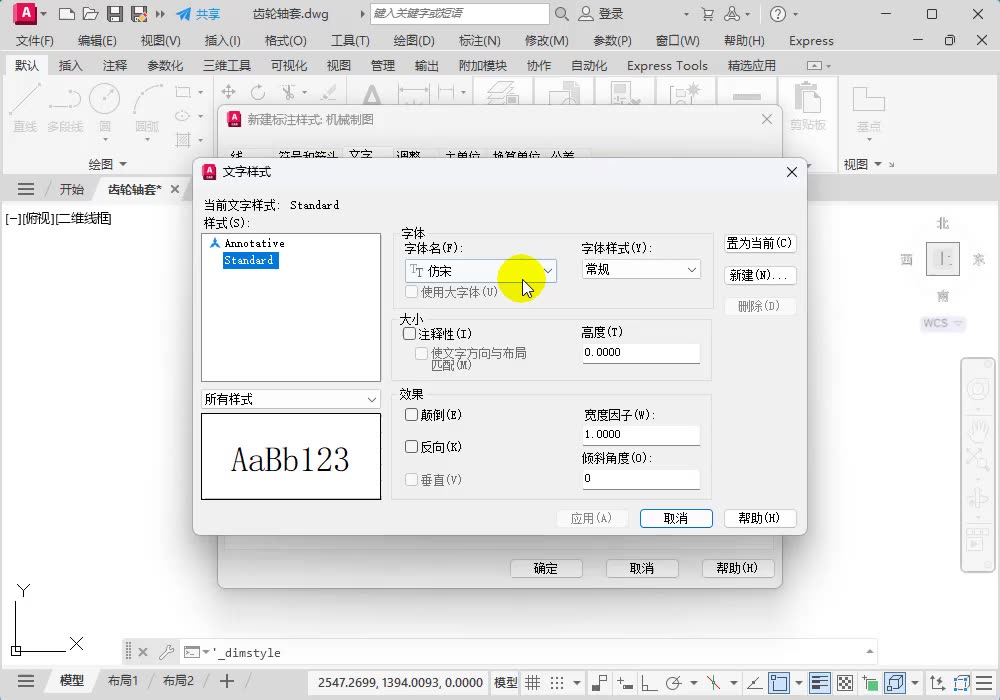Screen dimensions: 1000x700
Task: Select the 直线 line tool in ribbon
Action: (26, 108)
